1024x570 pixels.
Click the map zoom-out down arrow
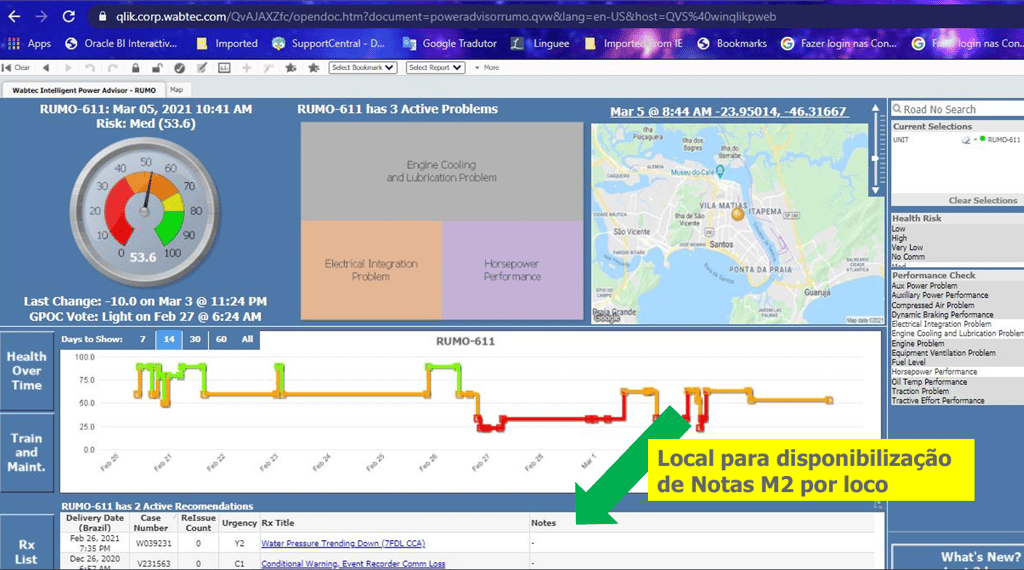click(875, 190)
